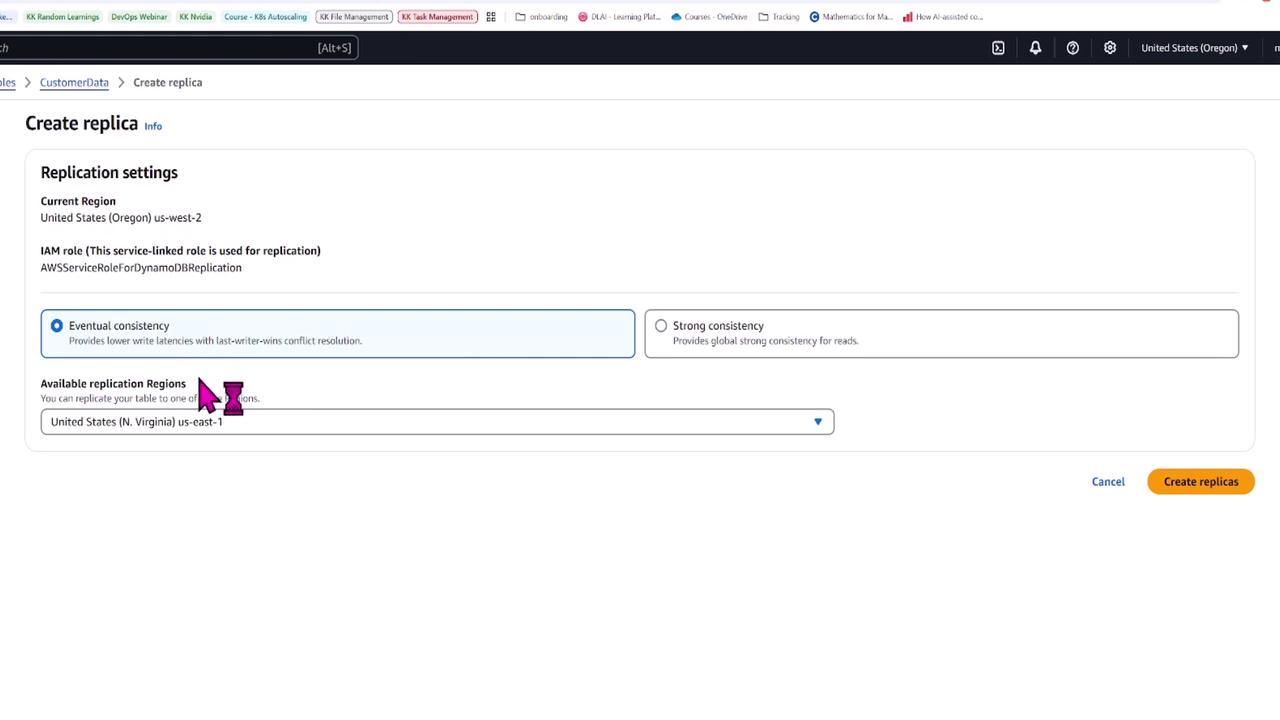Cancel replica creation
Image resolution: width=1280 pixels, height=720 pixels.
1108,482
